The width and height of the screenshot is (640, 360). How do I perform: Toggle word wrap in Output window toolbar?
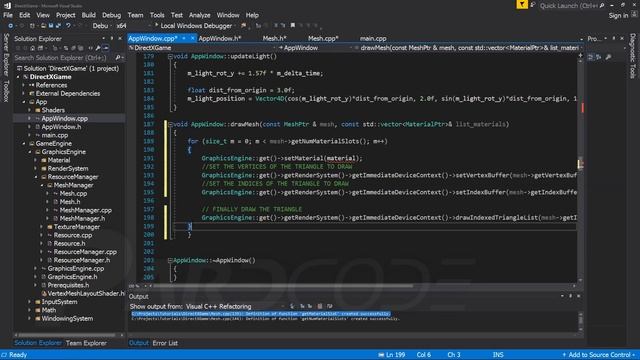pyautogui.click(x=329, y=306)
